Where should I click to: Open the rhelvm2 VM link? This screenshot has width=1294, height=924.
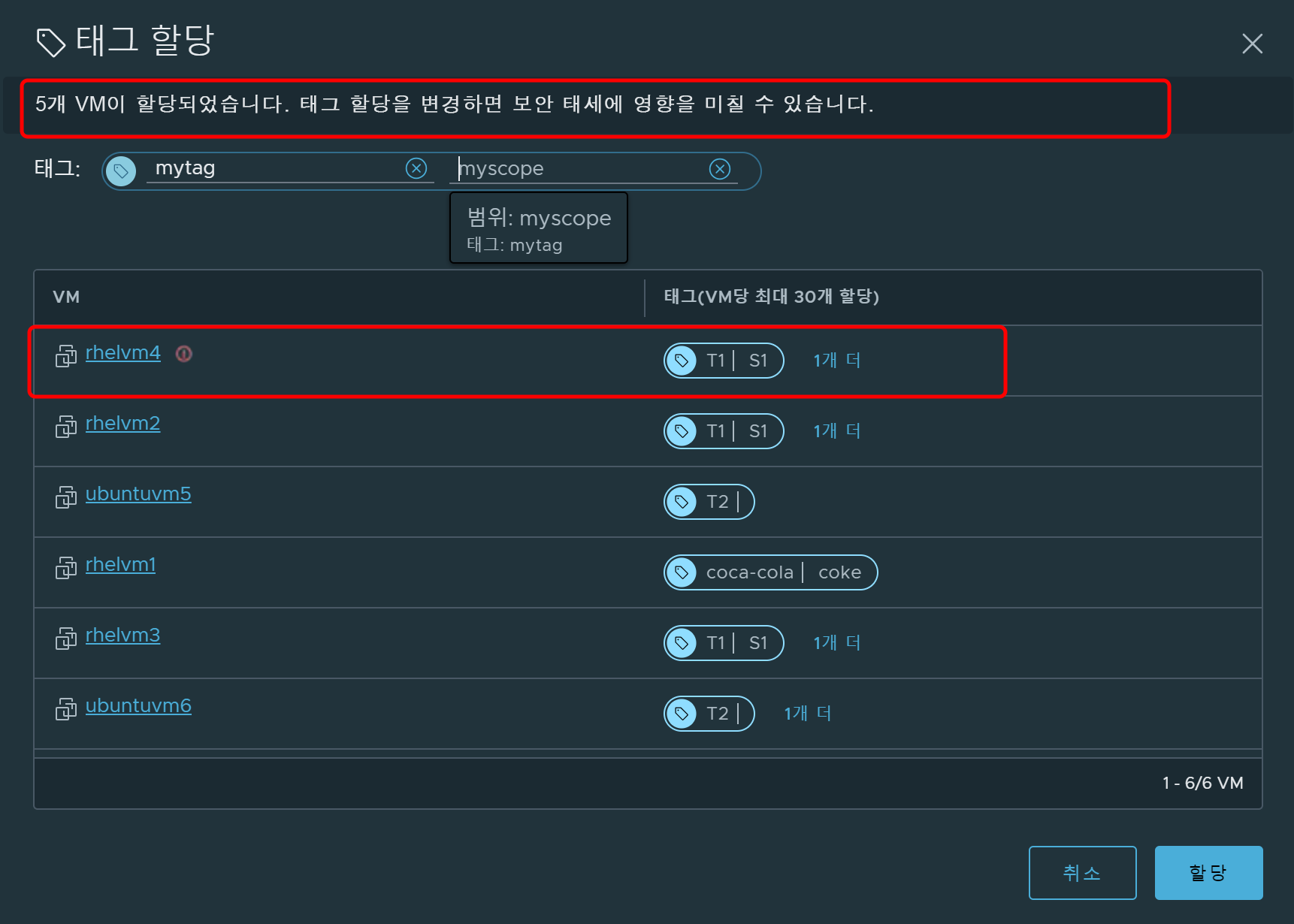point(123,423)
